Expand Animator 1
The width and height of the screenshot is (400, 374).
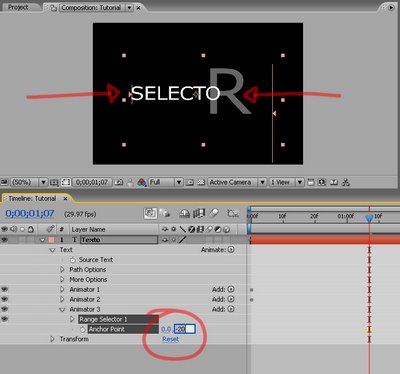(x=62, y=290)
